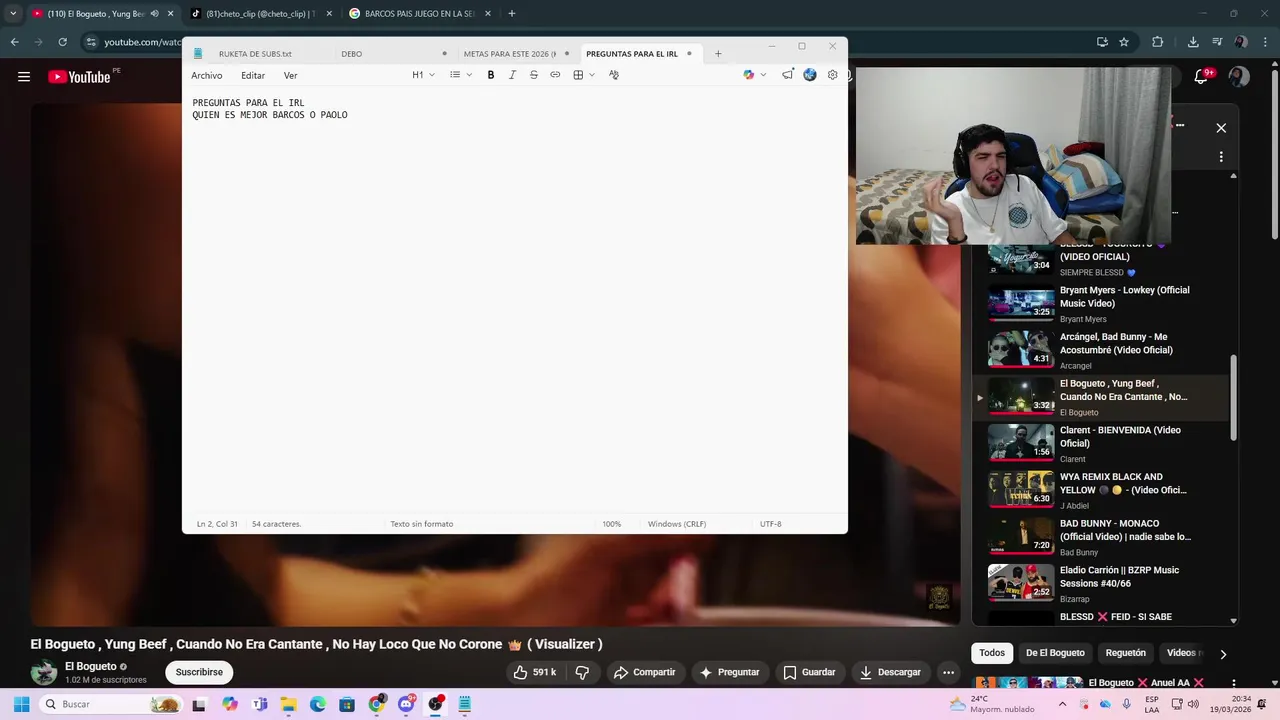Open the YouTube hamburger guide menu
Screen dimensions: 1280x720
point(24,77)
